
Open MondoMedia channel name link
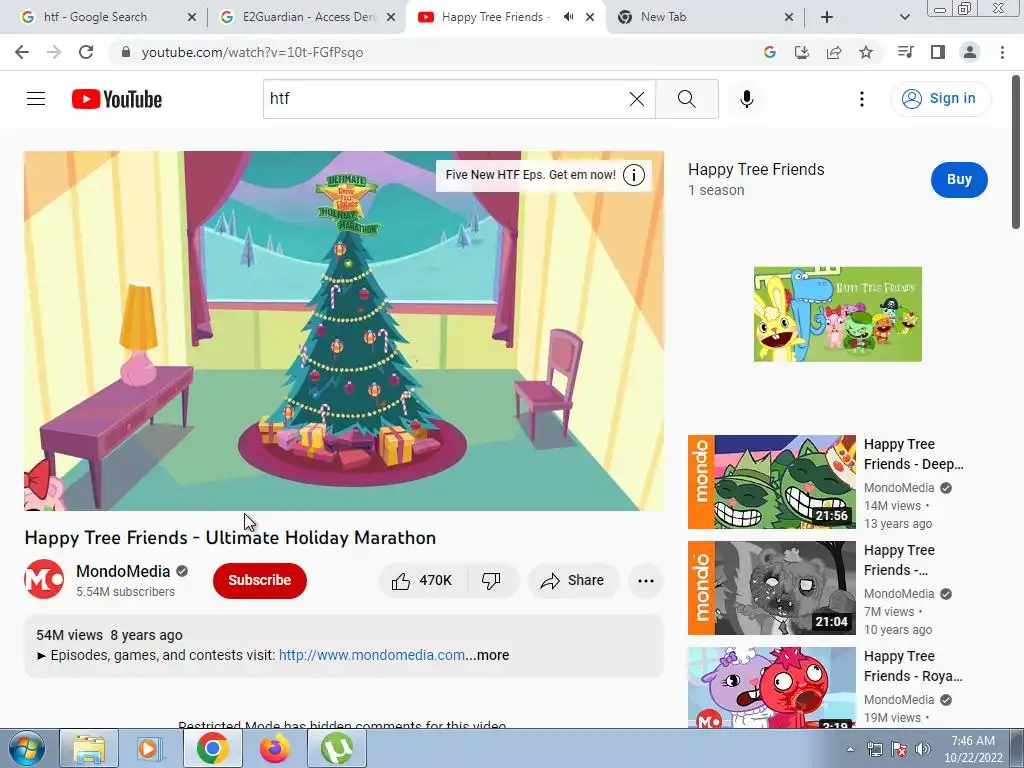tap(123, 571)
